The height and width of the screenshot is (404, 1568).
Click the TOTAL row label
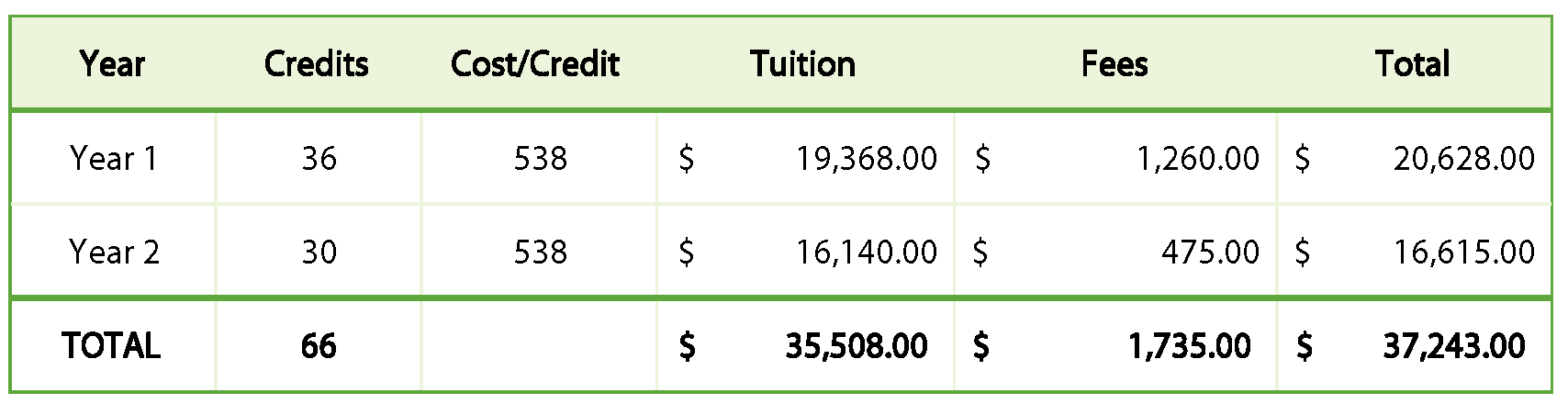pyautogui.click(x=111, y=346)
